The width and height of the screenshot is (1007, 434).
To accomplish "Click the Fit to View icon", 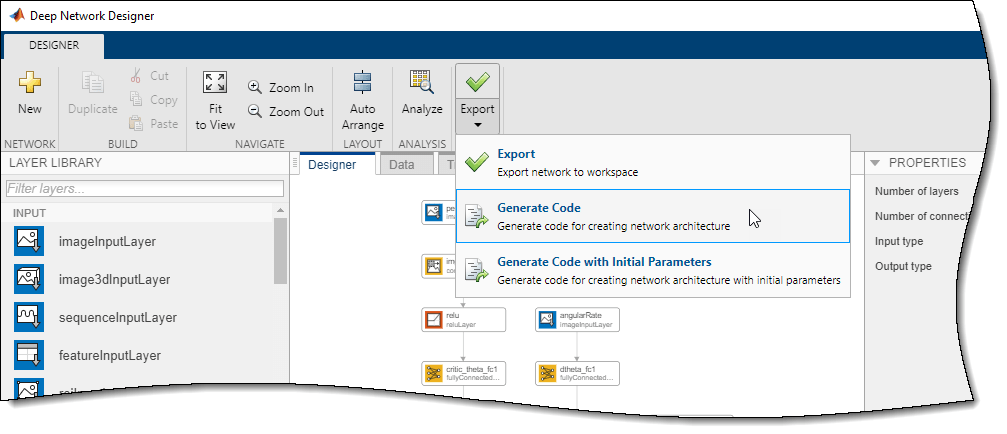I will click(215, 82).
